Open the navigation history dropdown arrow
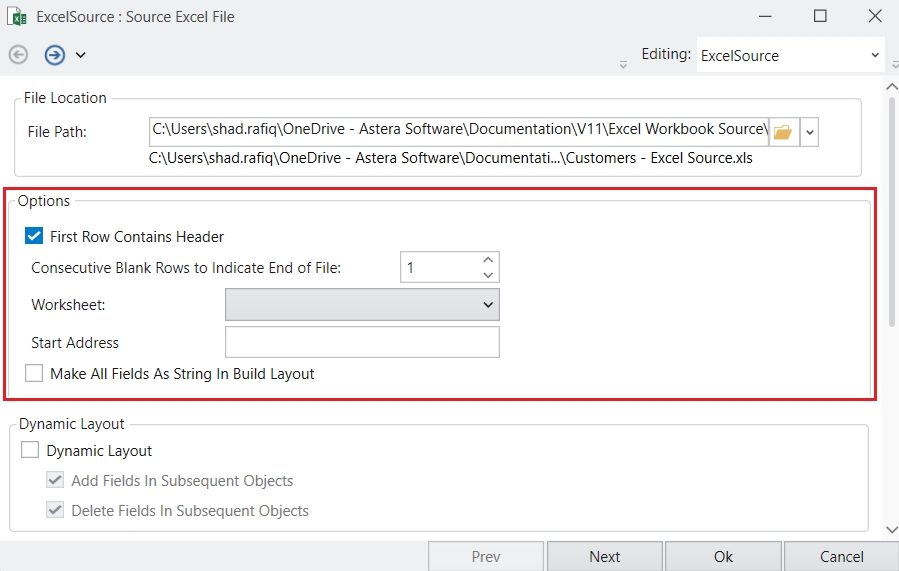The height and width of the screenshot is (571, 899). (80, 55)
